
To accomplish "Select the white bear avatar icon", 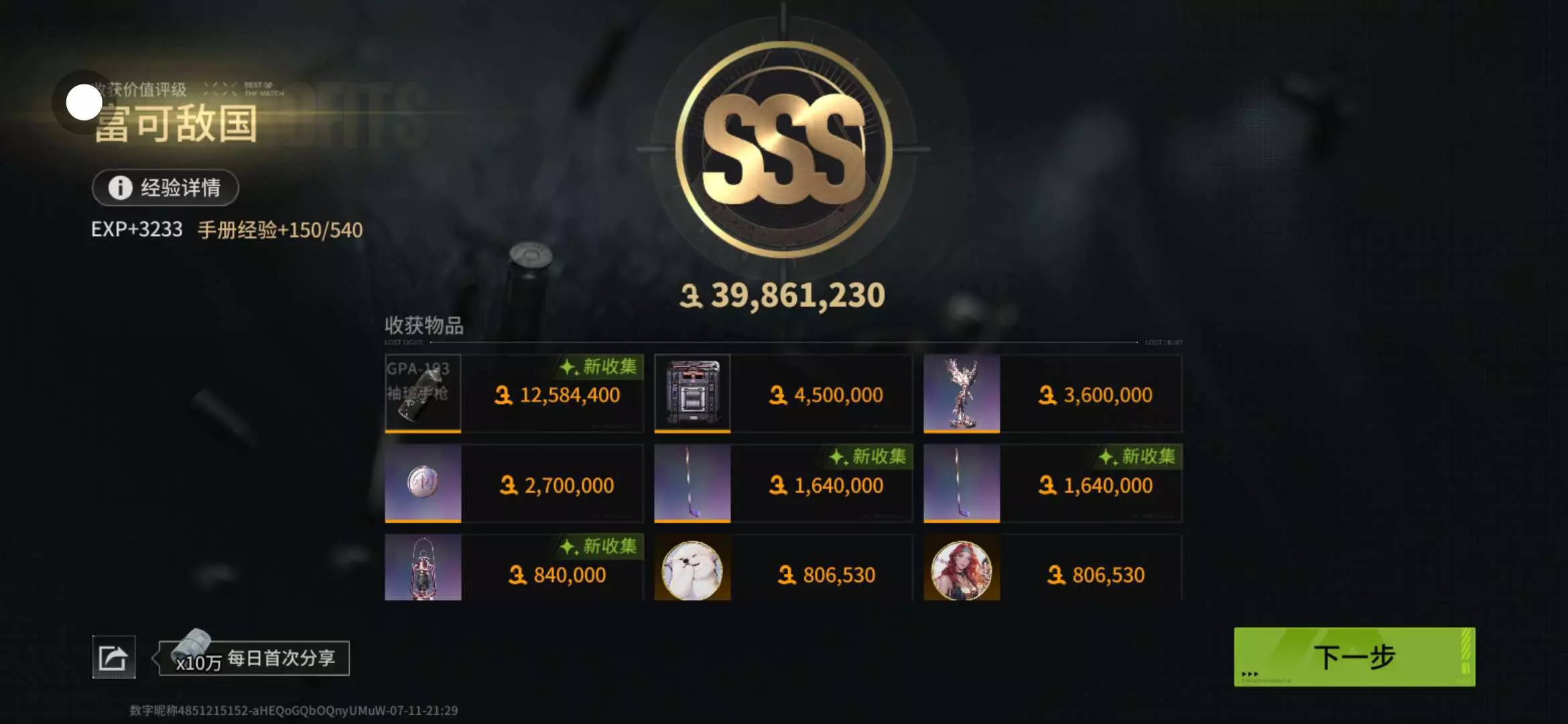I will 692,570.
